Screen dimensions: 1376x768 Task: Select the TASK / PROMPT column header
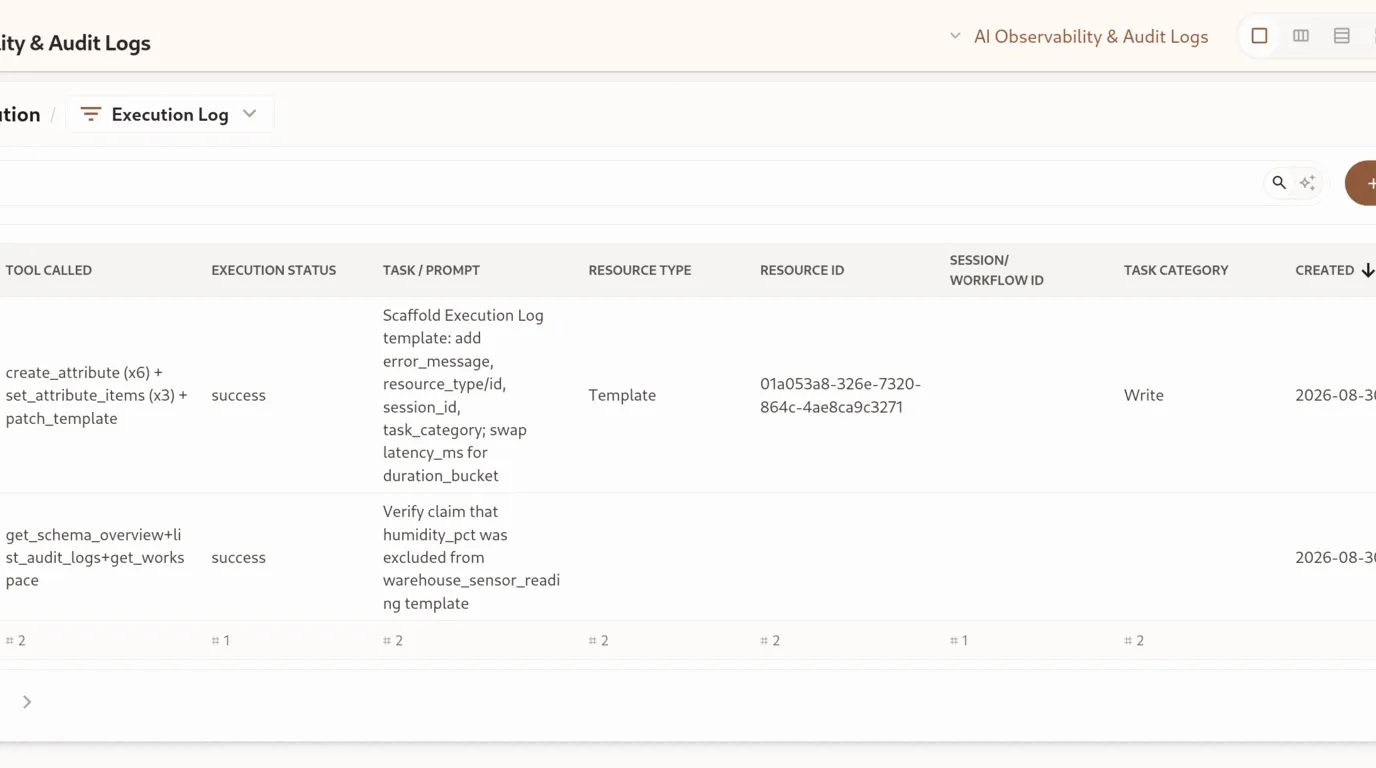431,270
